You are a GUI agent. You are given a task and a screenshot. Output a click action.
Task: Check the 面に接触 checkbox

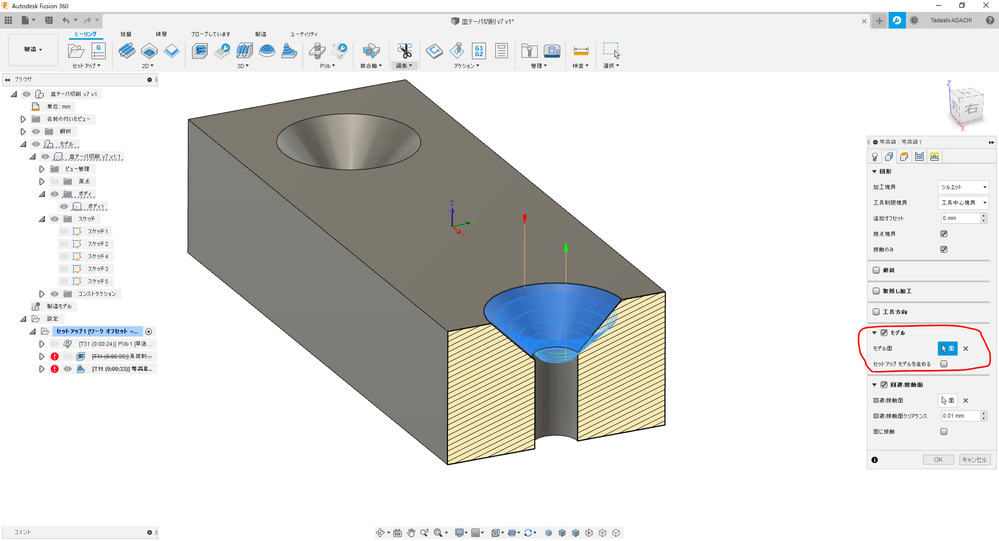point(944,431)
